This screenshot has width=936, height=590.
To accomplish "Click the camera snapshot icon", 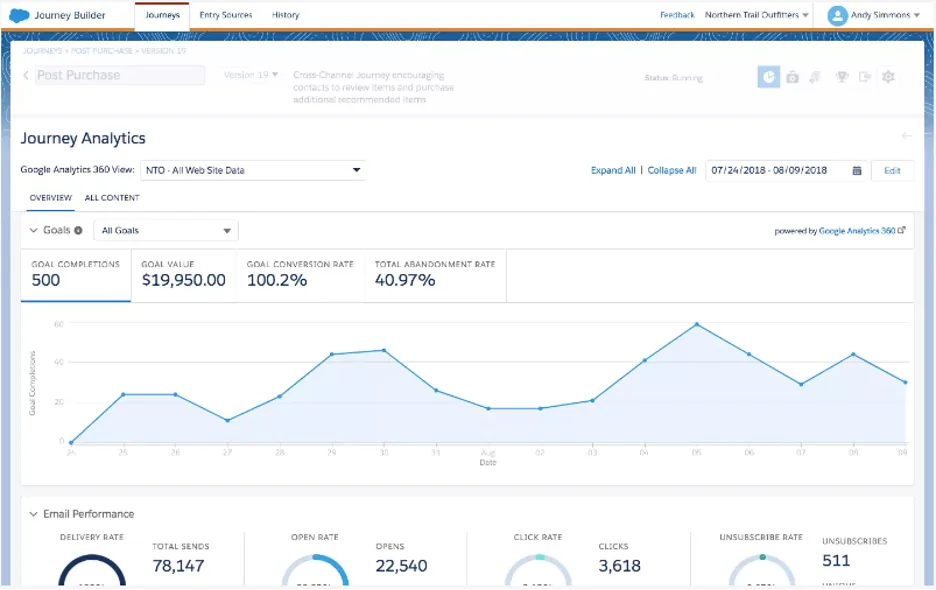I will (792, 77).
